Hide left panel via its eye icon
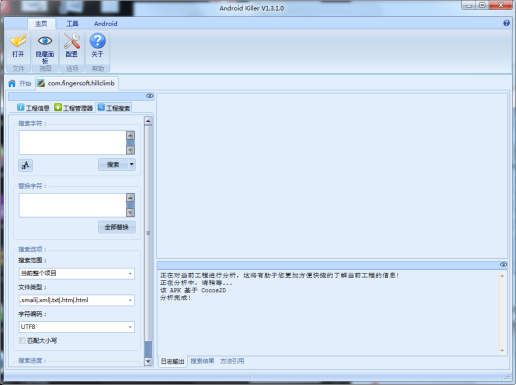516x385 pixels. click(150, 96)
